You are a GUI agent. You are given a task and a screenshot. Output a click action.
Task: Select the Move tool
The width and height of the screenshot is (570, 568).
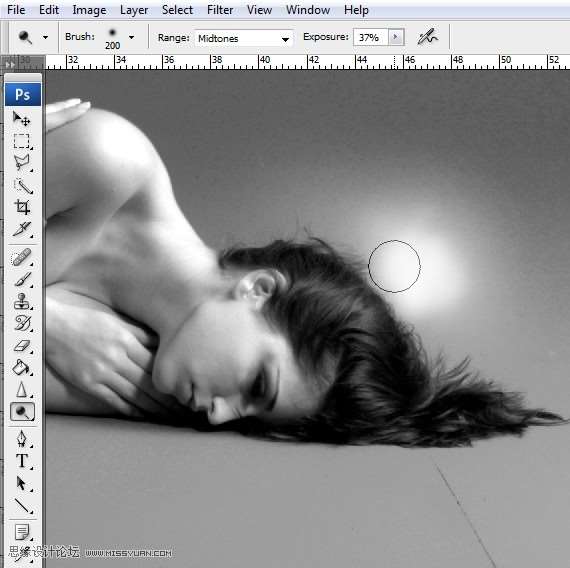point(22,119)
